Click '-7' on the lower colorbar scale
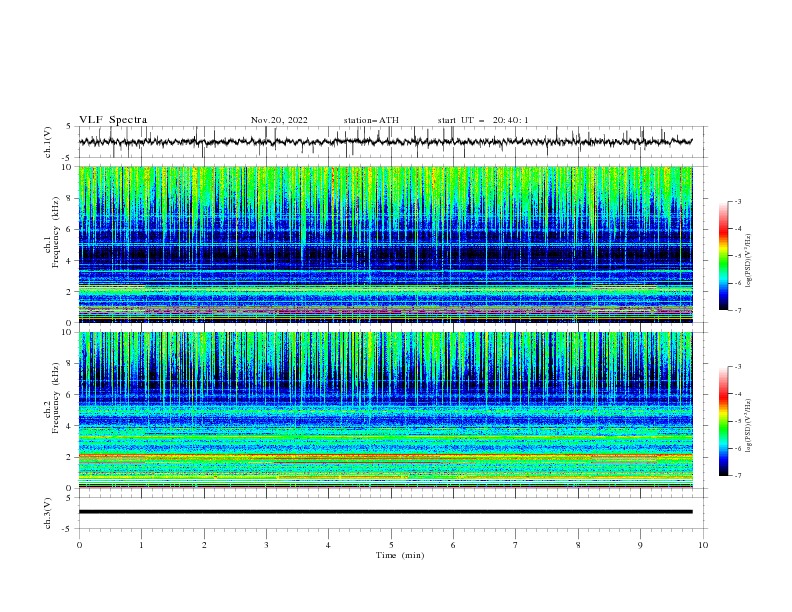Image resolution: width=792 pixels, height=612 pixels. click(x=738, y=475)
